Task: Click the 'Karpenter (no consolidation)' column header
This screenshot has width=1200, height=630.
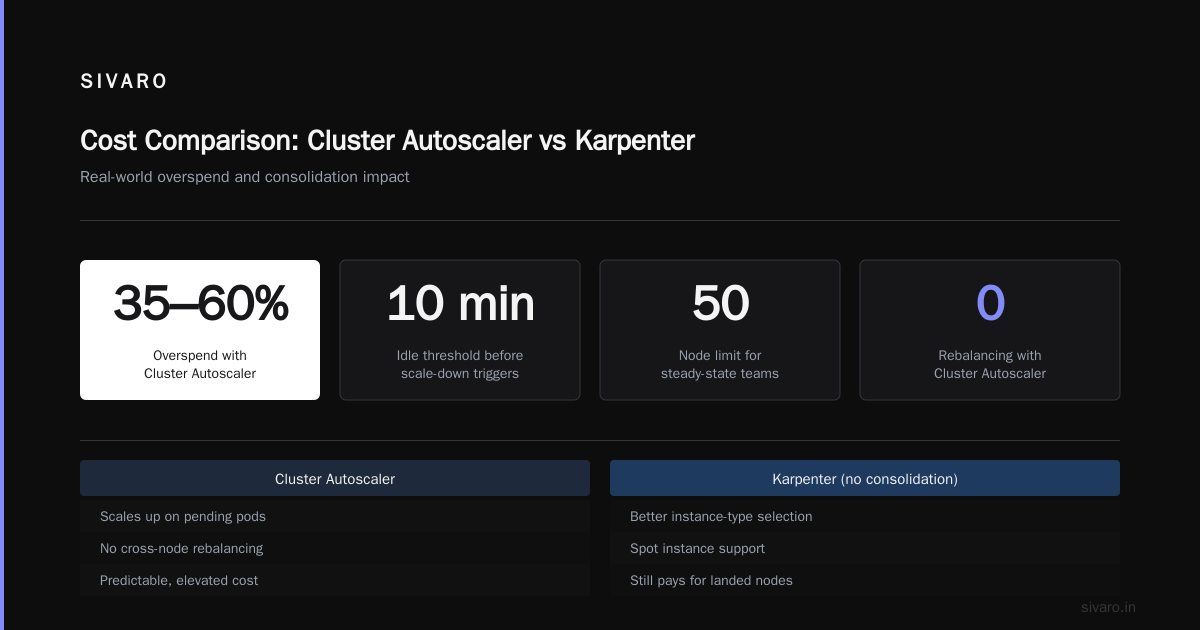Action: [x=865, y=478]
